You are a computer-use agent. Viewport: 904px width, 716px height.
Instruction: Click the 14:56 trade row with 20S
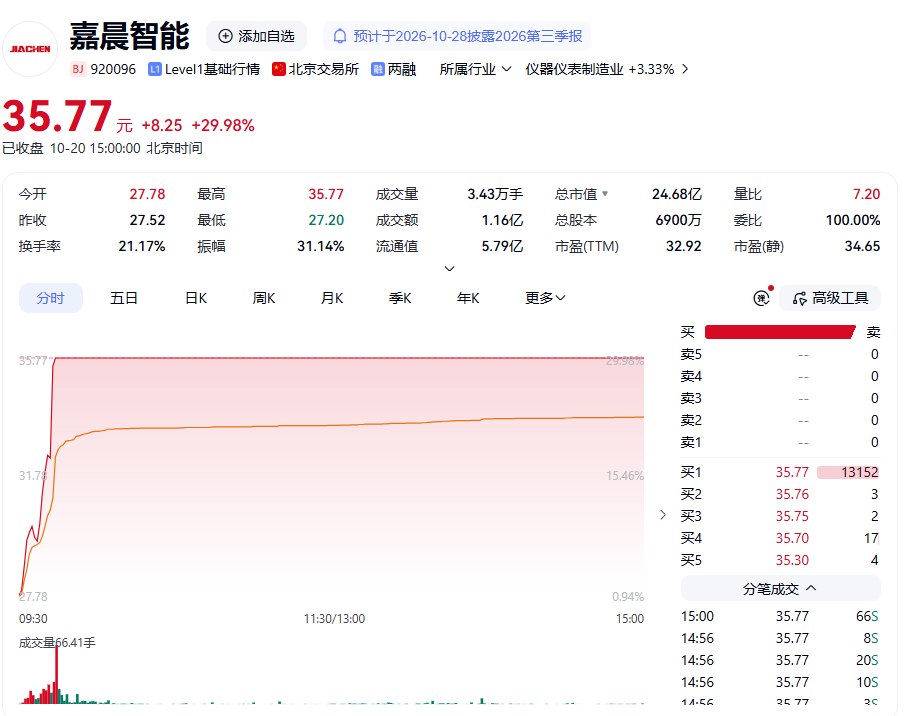[x=779, y=660]
